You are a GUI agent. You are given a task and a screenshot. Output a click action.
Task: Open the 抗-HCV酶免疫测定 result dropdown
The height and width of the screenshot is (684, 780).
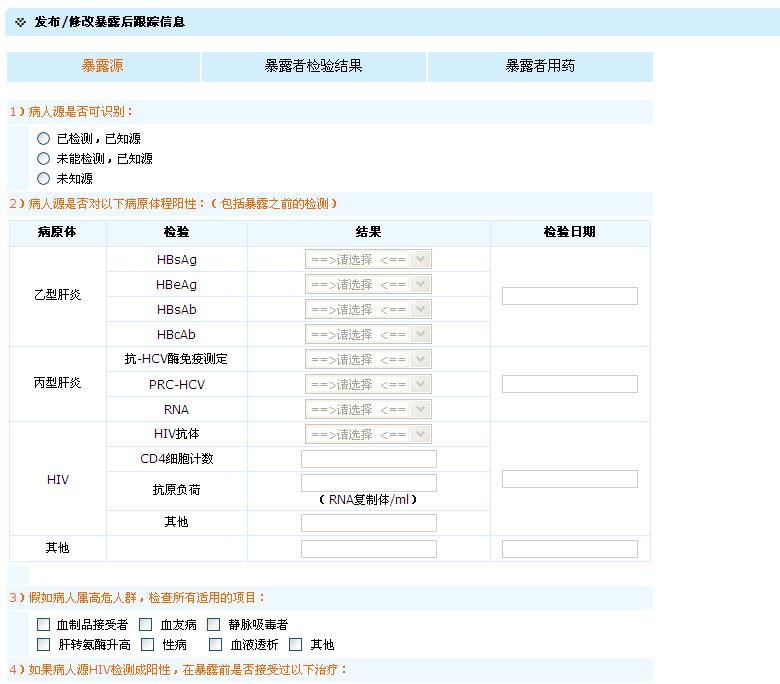[368, 359]
